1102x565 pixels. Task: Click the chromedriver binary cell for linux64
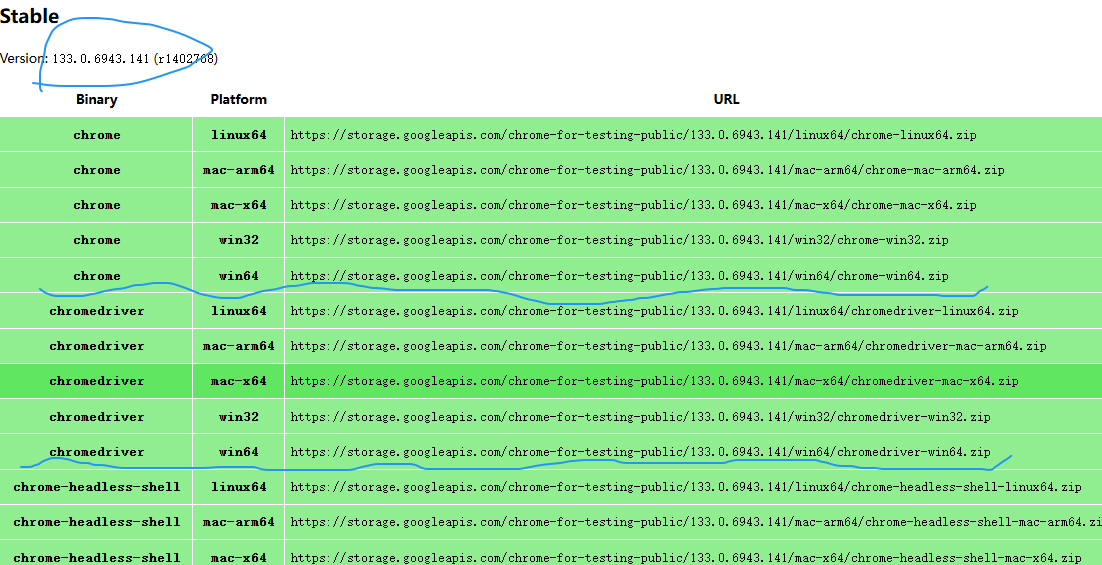[96, 311]
